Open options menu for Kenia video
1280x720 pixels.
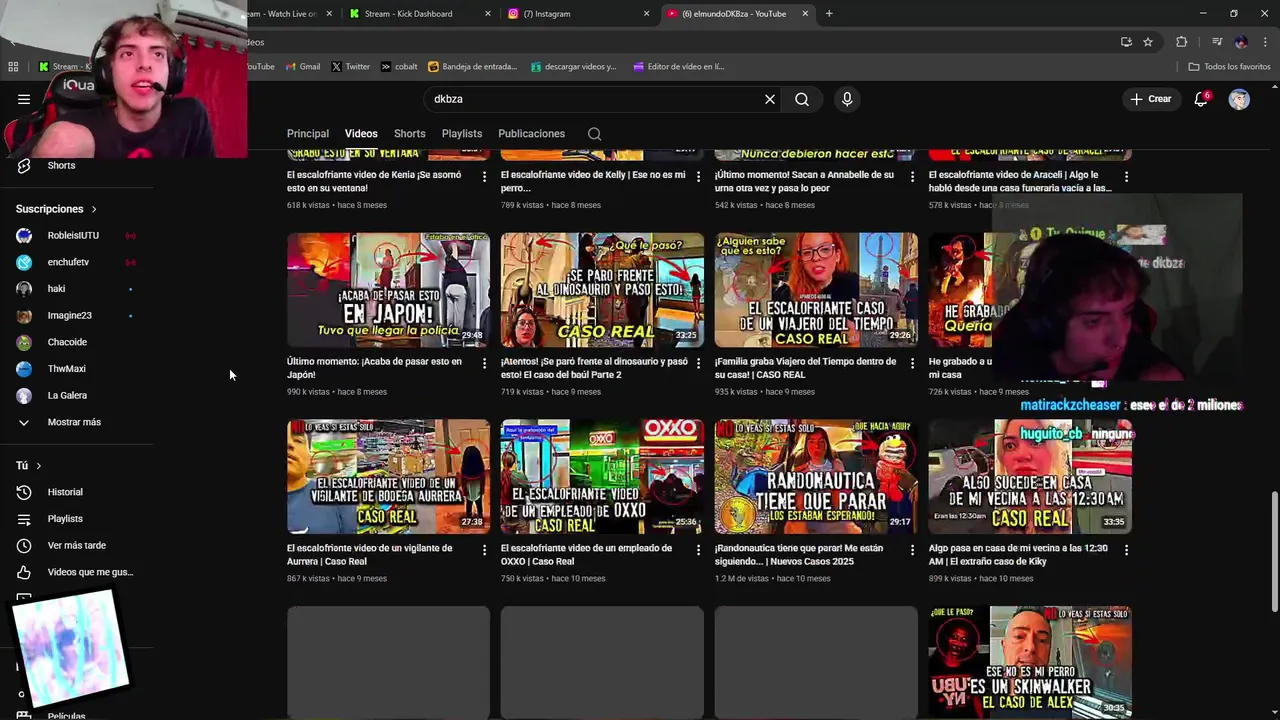485,176
